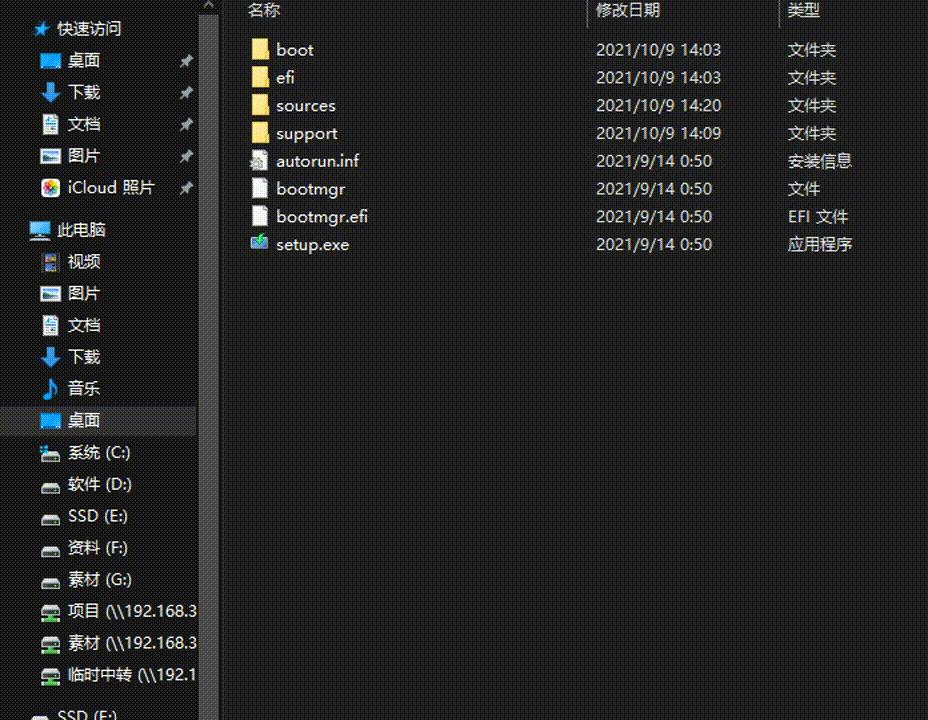The image size is (928, 720).
Task: Click the yellow boot folder icon
Action: pos(260,49)
